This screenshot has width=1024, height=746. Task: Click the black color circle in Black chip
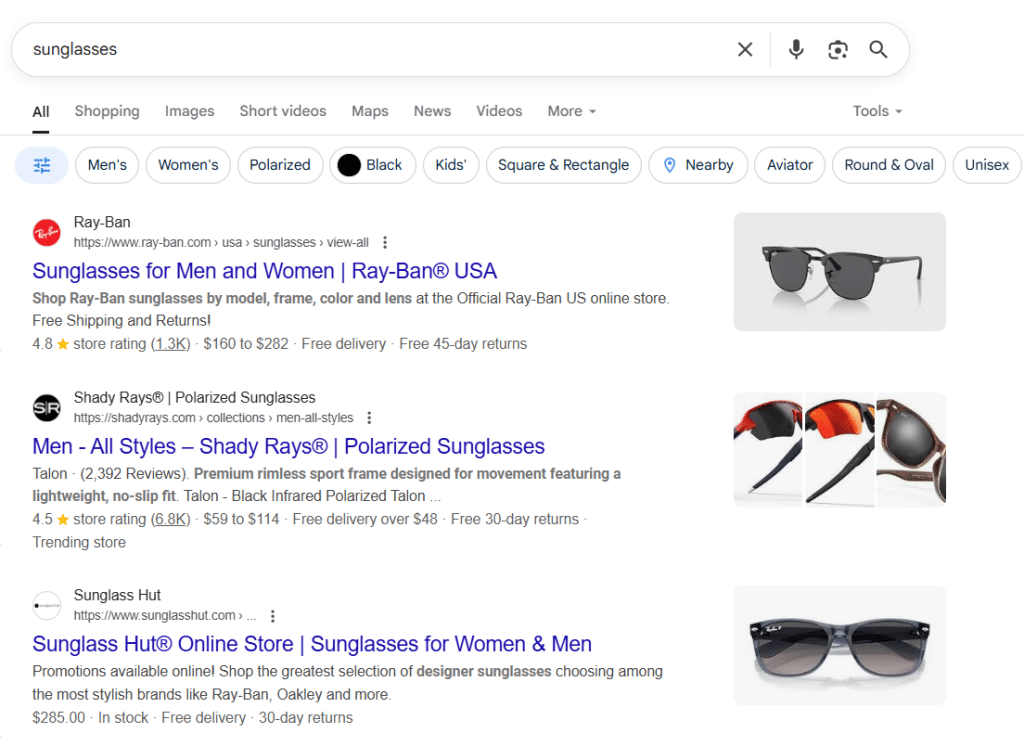click(349, 165)
